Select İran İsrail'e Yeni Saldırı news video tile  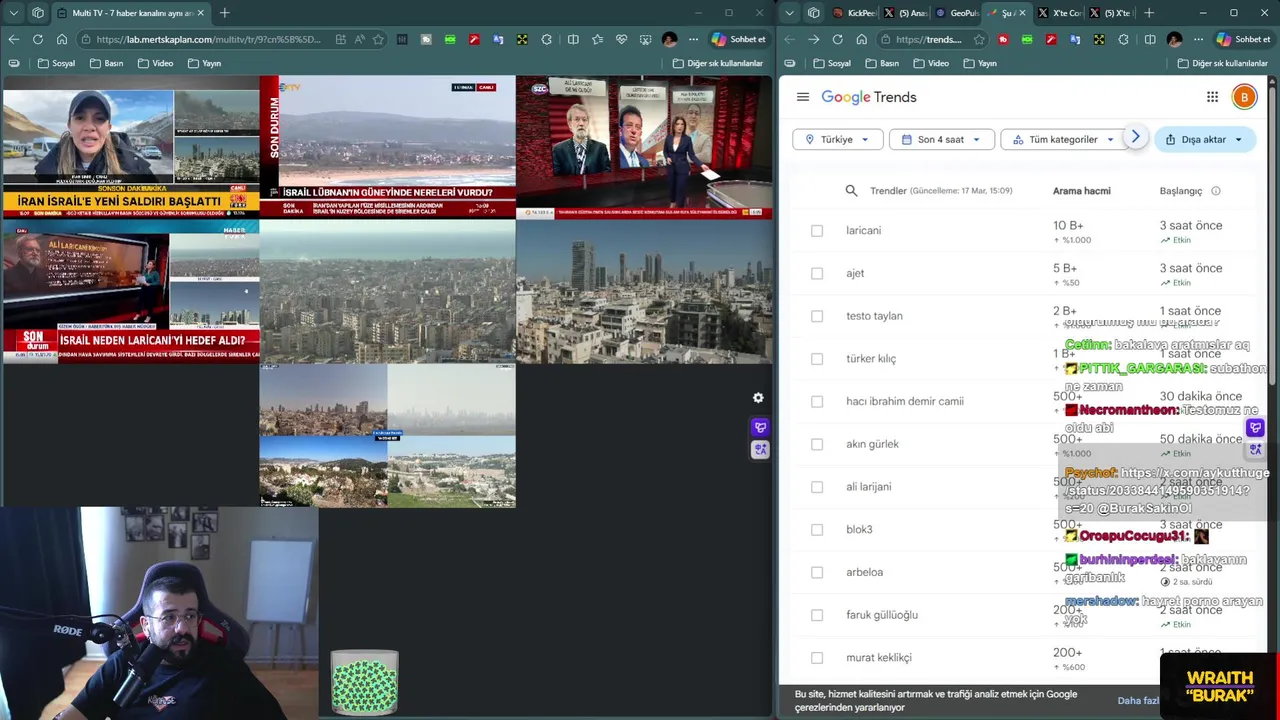[x=130, y=147]
